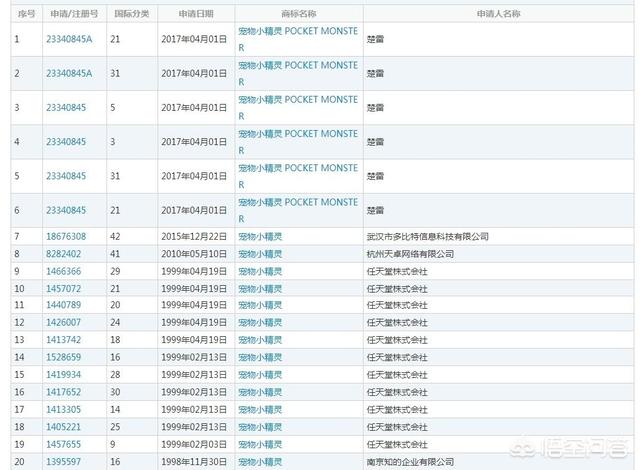Open registration number 1457072

(x=63, y=288)
